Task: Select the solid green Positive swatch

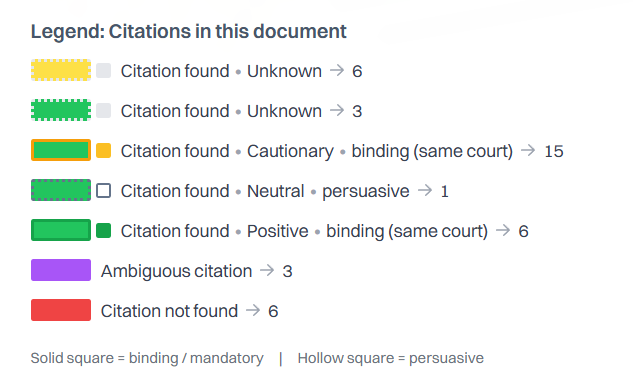Action: point(61,230)
